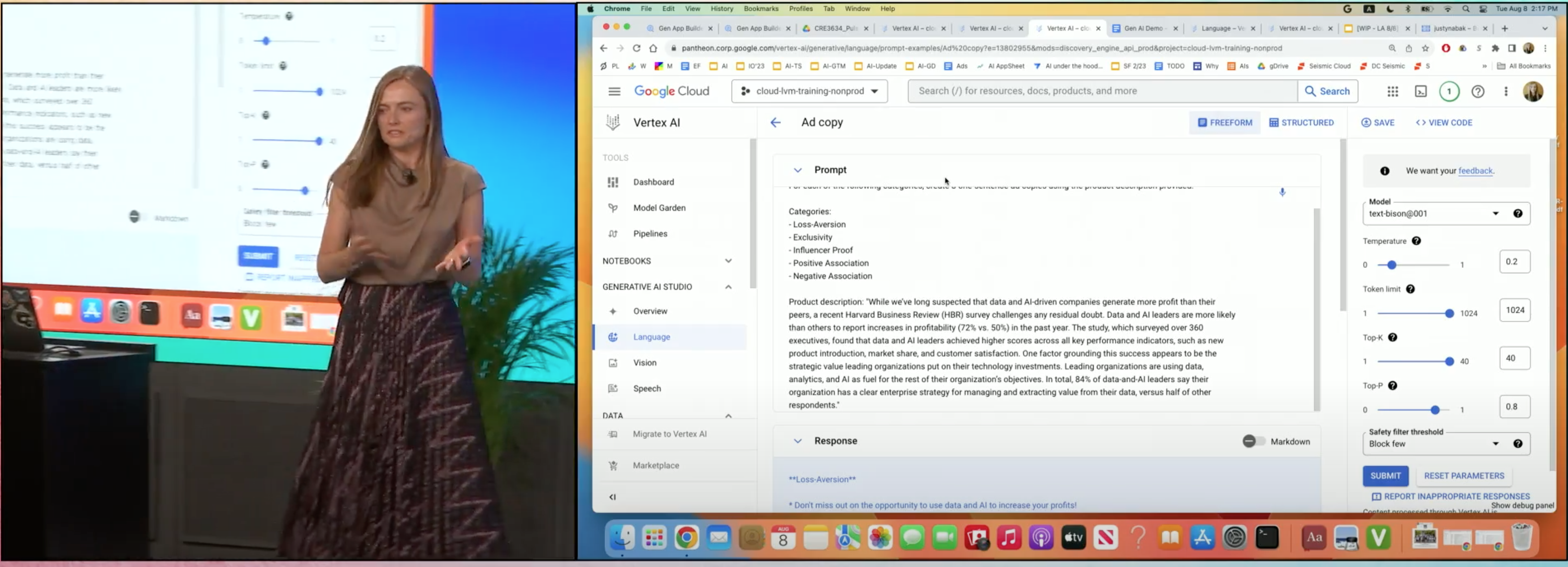
Task: Switch to FREEFORM prompt mode
Action: [x=1225, y=122]
